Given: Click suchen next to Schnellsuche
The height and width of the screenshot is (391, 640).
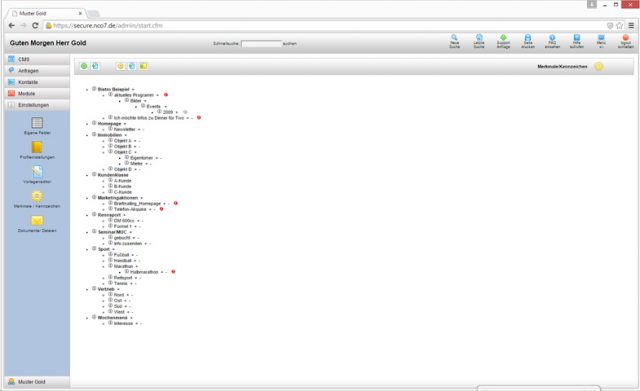Looking at the screenshot, I should click(290, 44).
